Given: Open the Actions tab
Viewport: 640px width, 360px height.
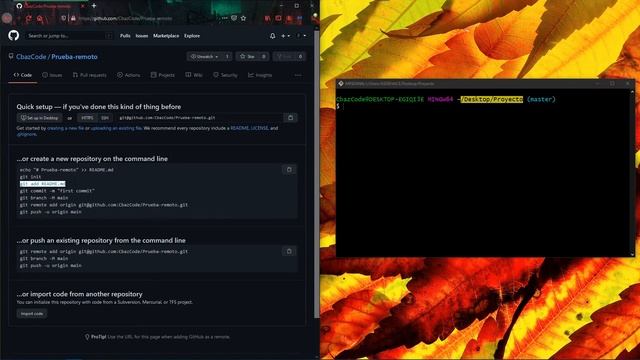Looking at the screenshot, I should [x=129, y=75].
